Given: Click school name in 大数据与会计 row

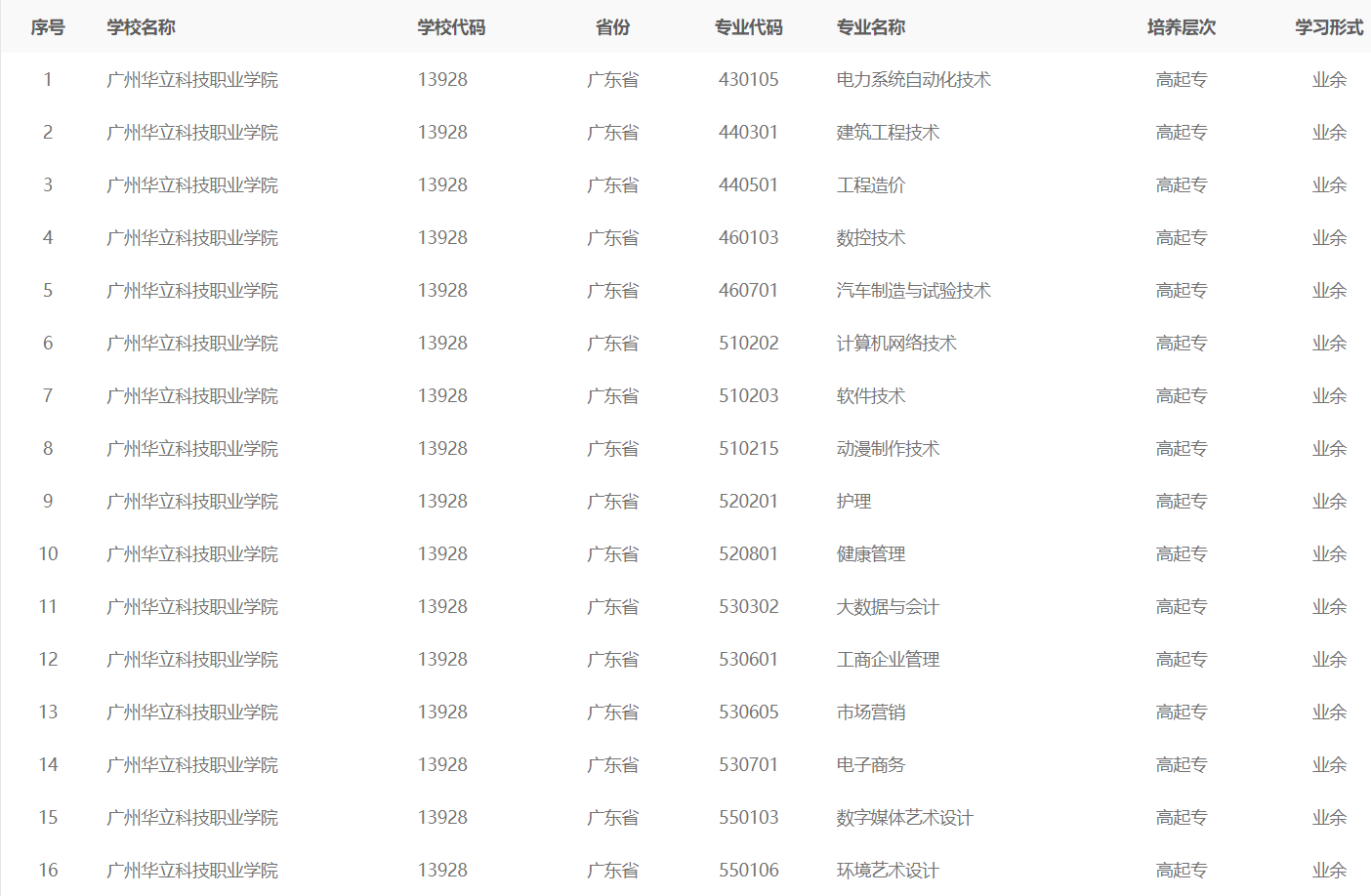Looking at the screenshot, I should 192,607.
